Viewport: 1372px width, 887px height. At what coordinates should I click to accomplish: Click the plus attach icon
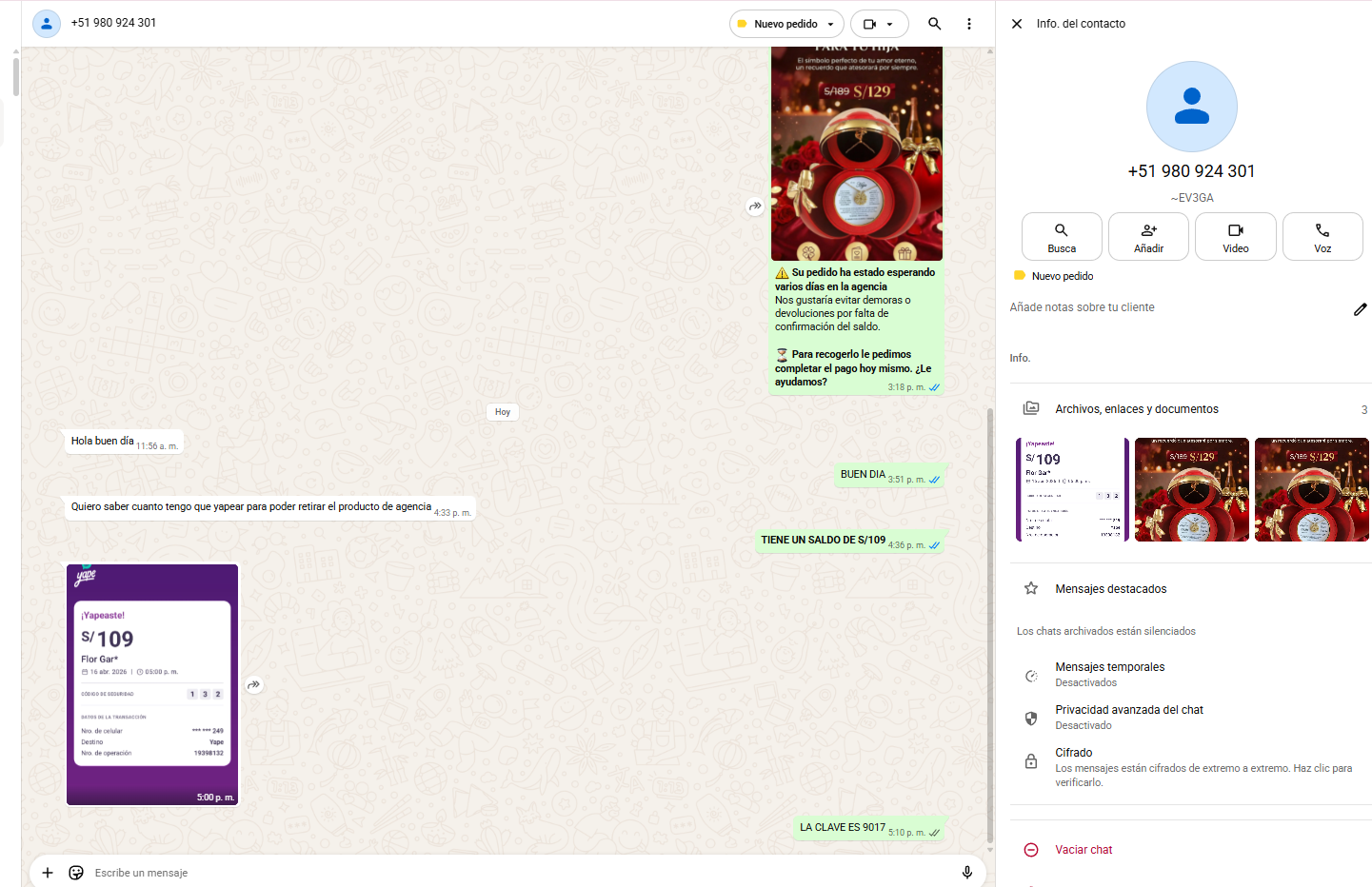tap(48, 873)
